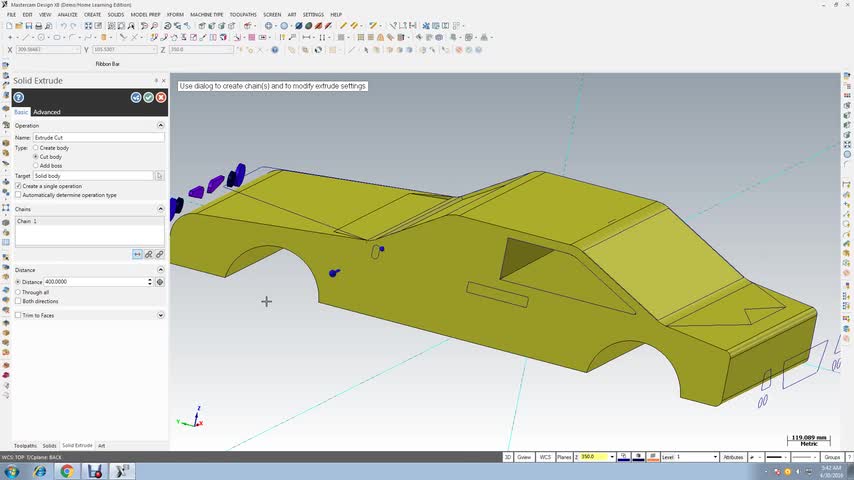Open the SOLIDS menu
This screenshot has width=854, height=480.
pyautogui.click(x=115, y=15)
